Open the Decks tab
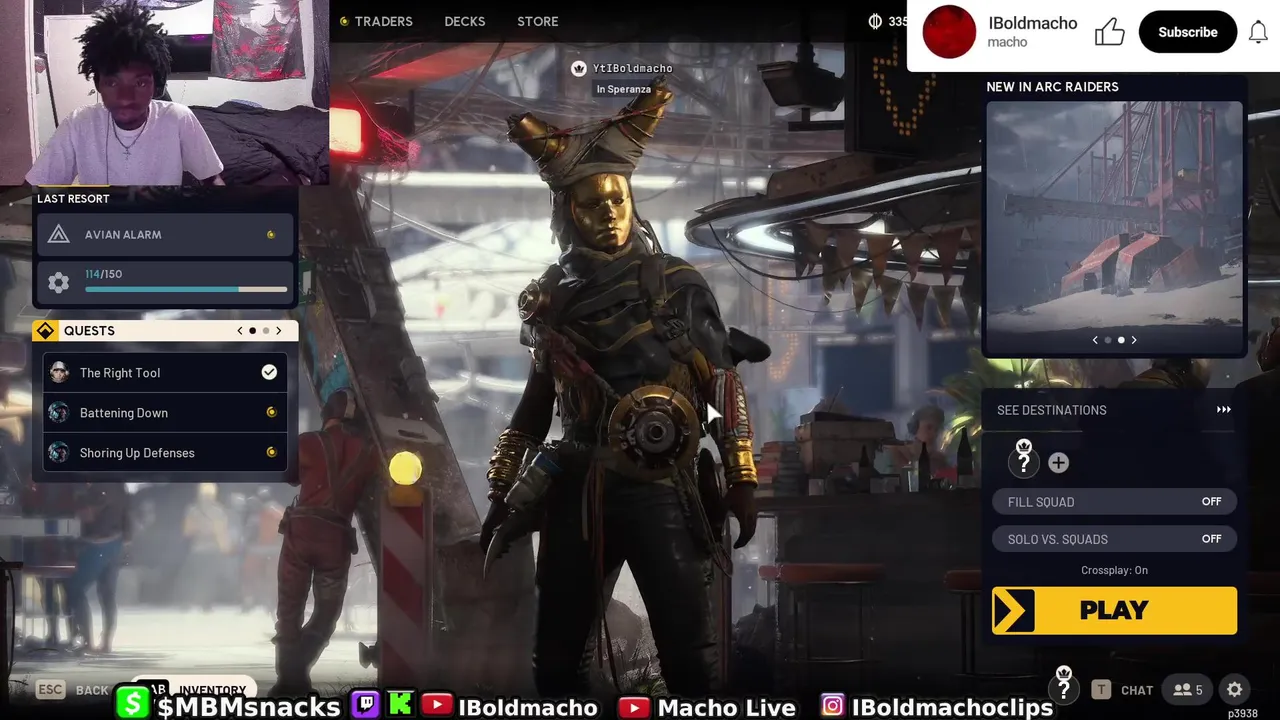 (465, 21)
